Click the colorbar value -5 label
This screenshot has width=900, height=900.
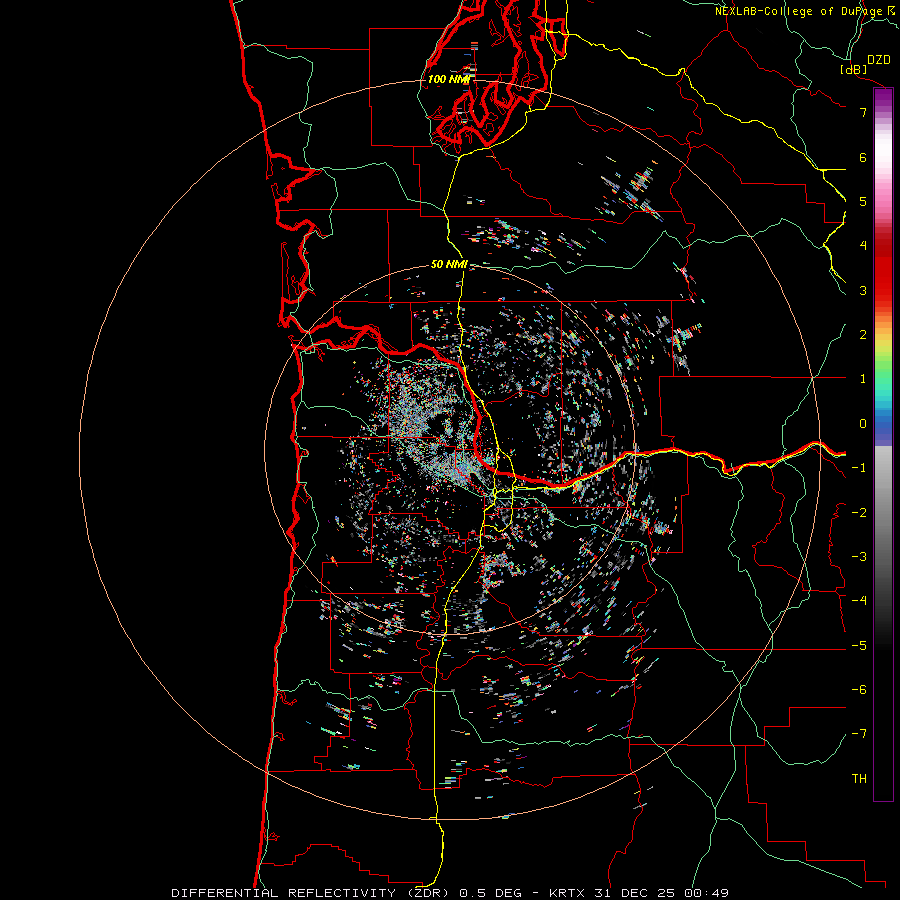coord(859,646)
